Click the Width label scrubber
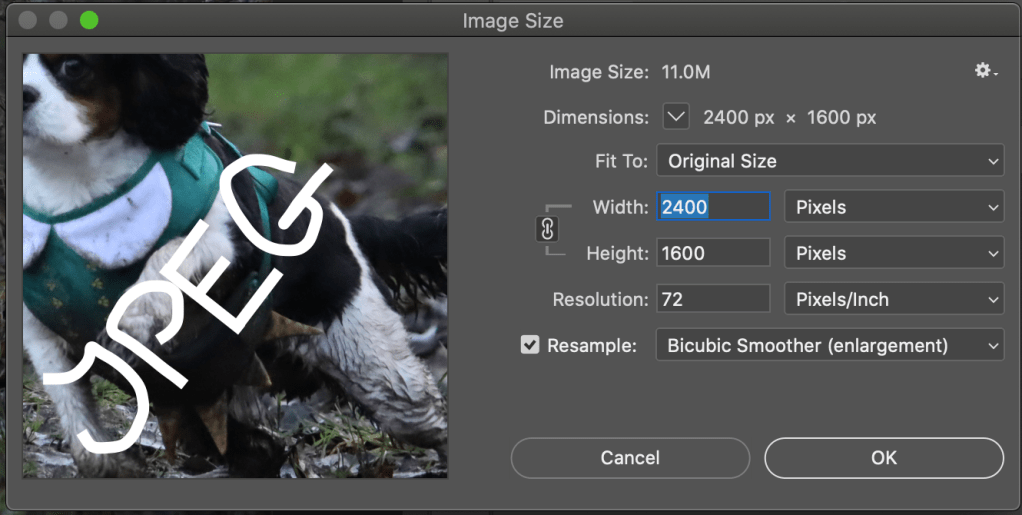Screen dimensions: 1022x515 pyautogui.click(x=620, y=207)
